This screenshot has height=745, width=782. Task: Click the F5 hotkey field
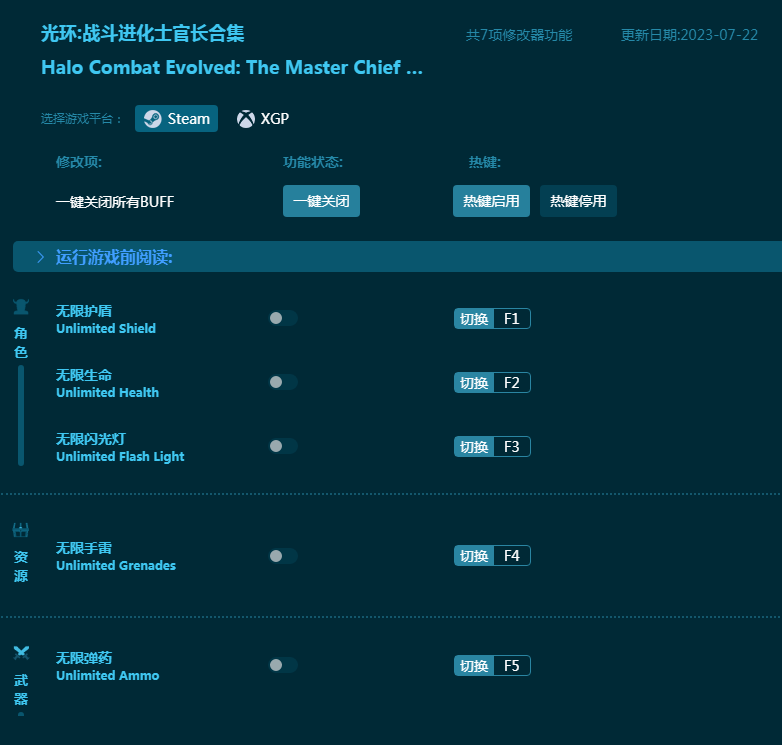pos(512,666)
